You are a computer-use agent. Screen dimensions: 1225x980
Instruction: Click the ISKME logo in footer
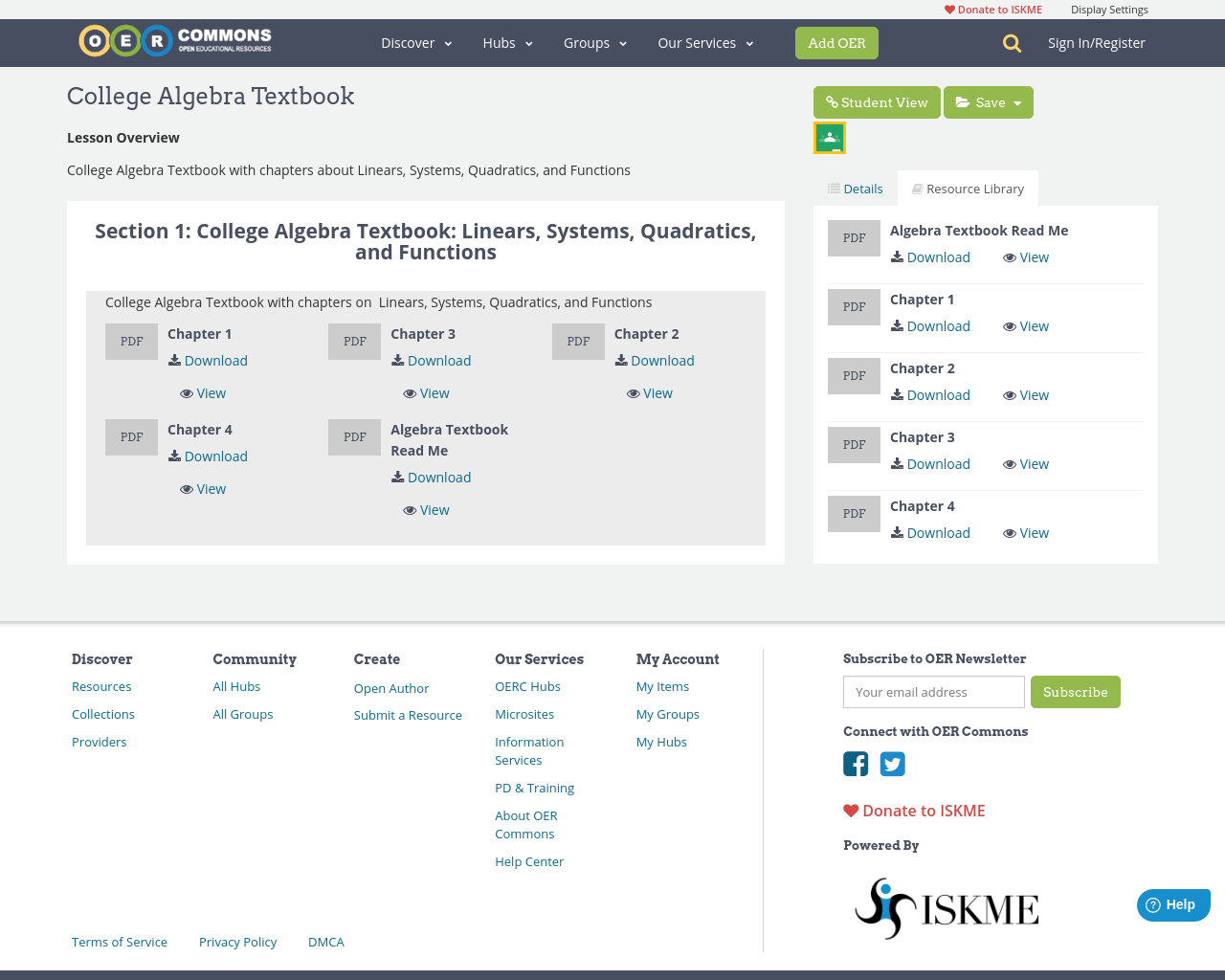click(x=947, y=908)
